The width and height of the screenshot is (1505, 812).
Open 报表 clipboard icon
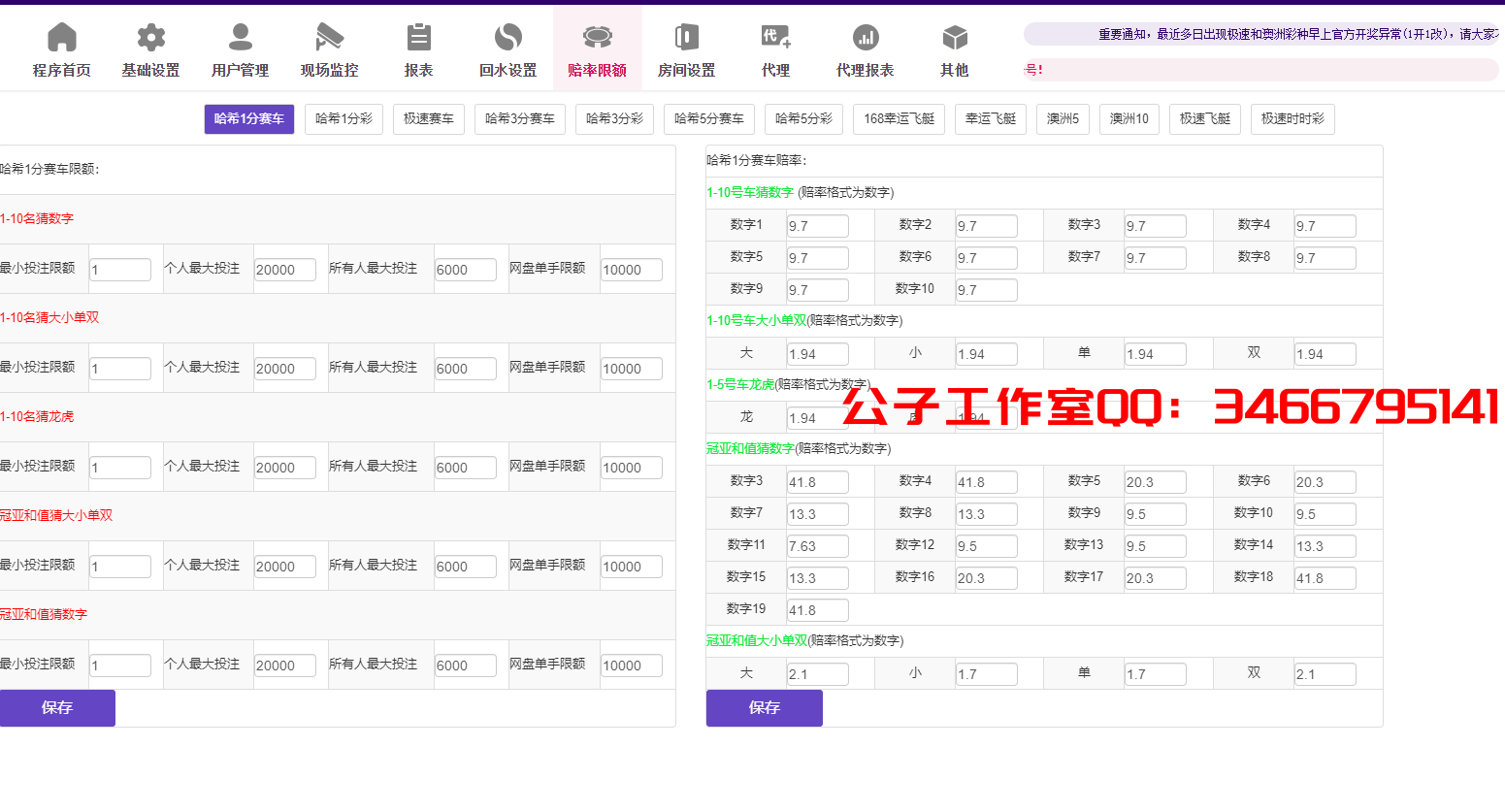(419, 38)
